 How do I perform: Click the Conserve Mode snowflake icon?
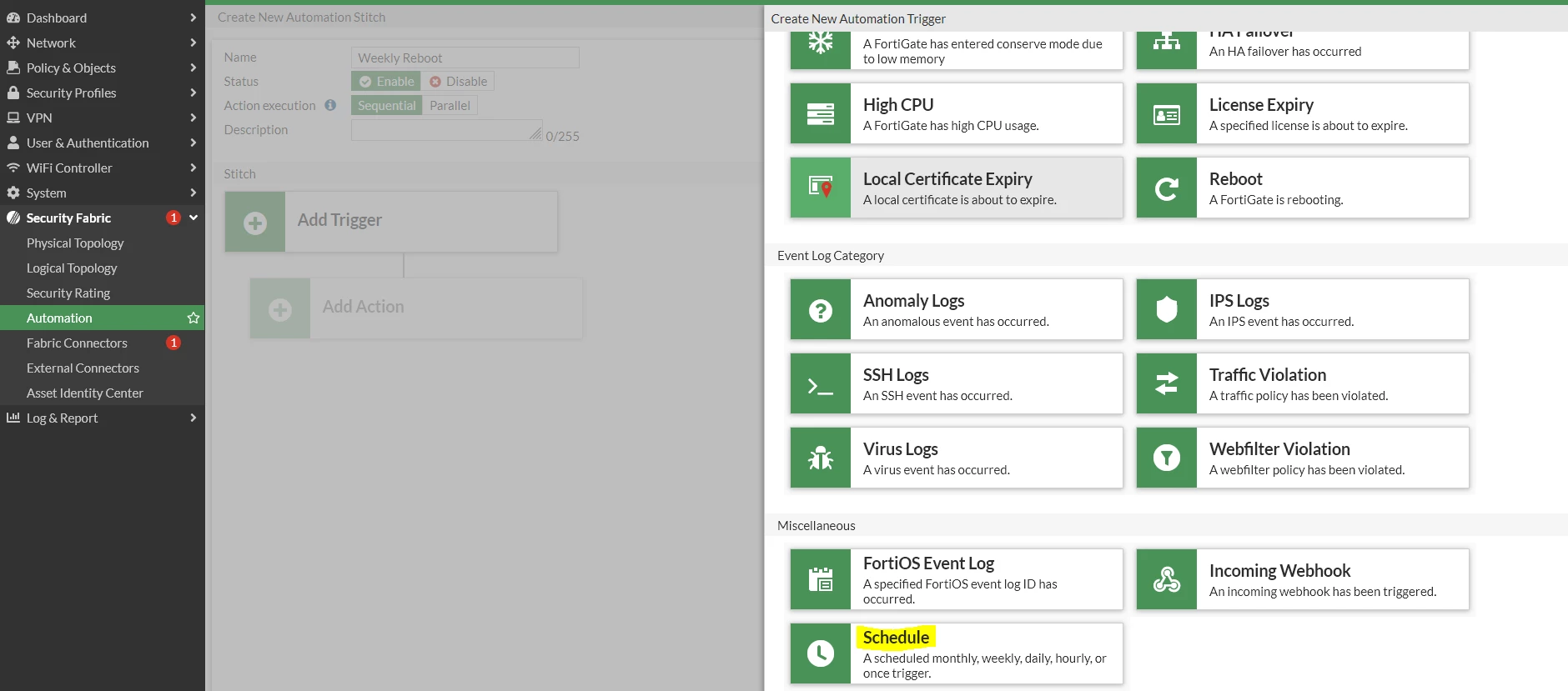coord(821,43)
